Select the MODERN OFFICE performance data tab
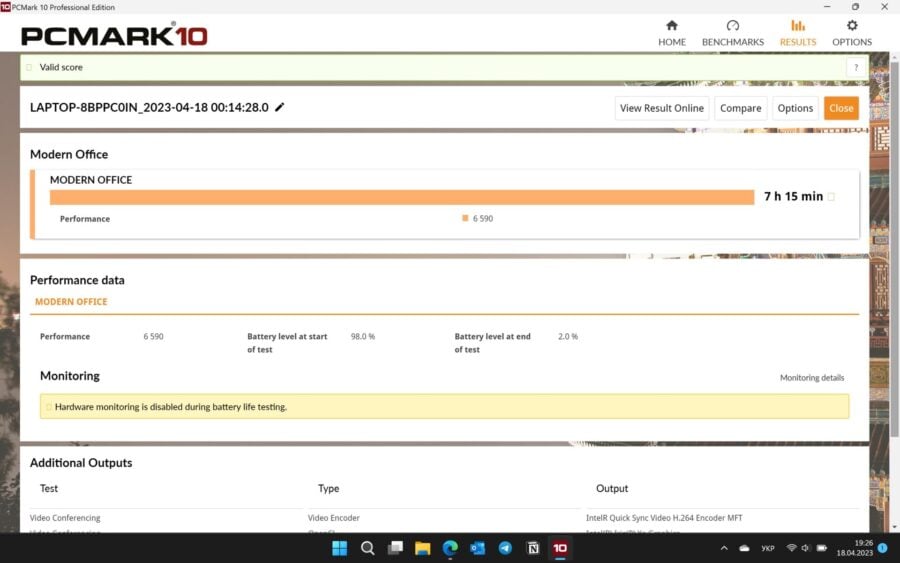Viewport: 900px width, 563px height. [71, 302]
